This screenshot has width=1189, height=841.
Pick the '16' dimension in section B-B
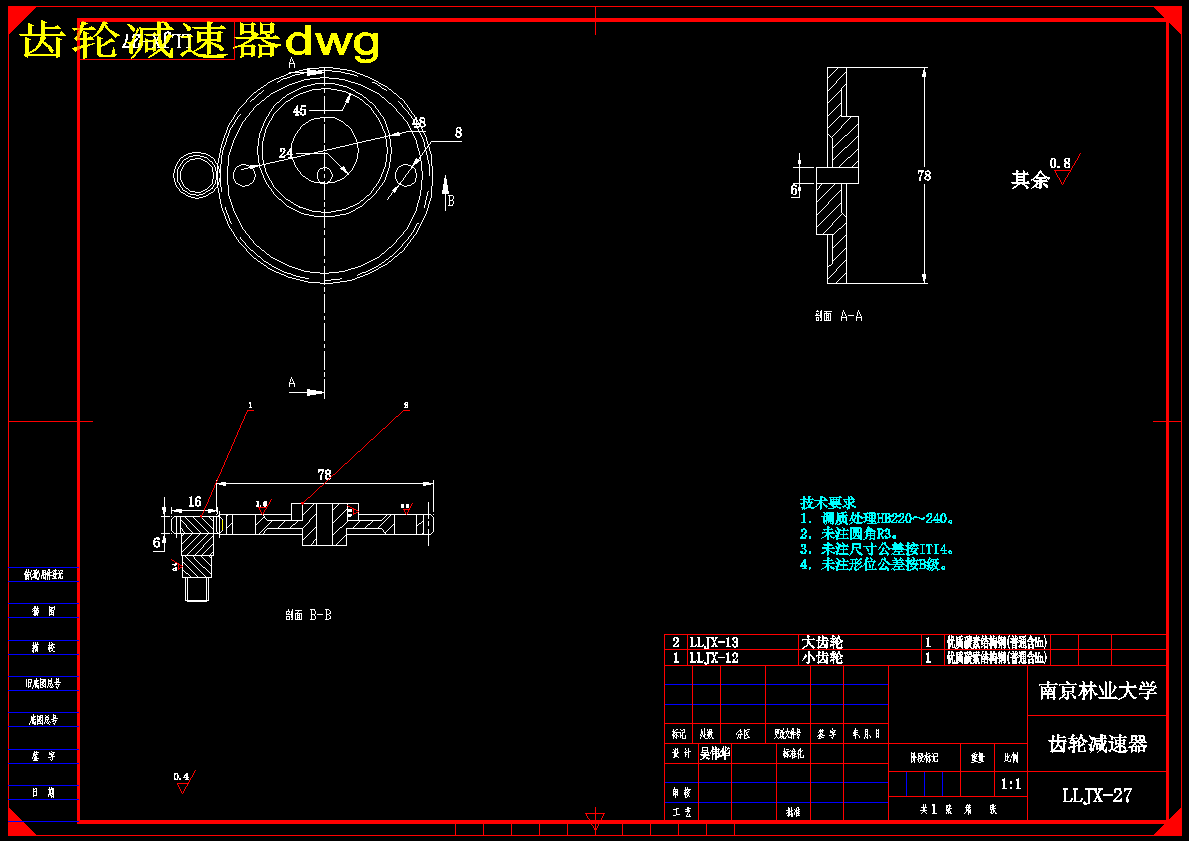pyautogui.click(x=195, y=502)
